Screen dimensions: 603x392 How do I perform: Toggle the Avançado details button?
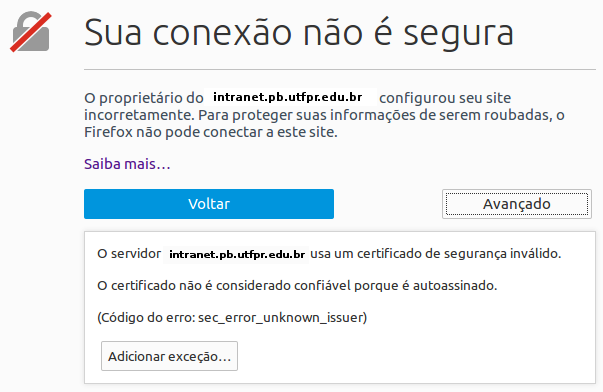516,204
